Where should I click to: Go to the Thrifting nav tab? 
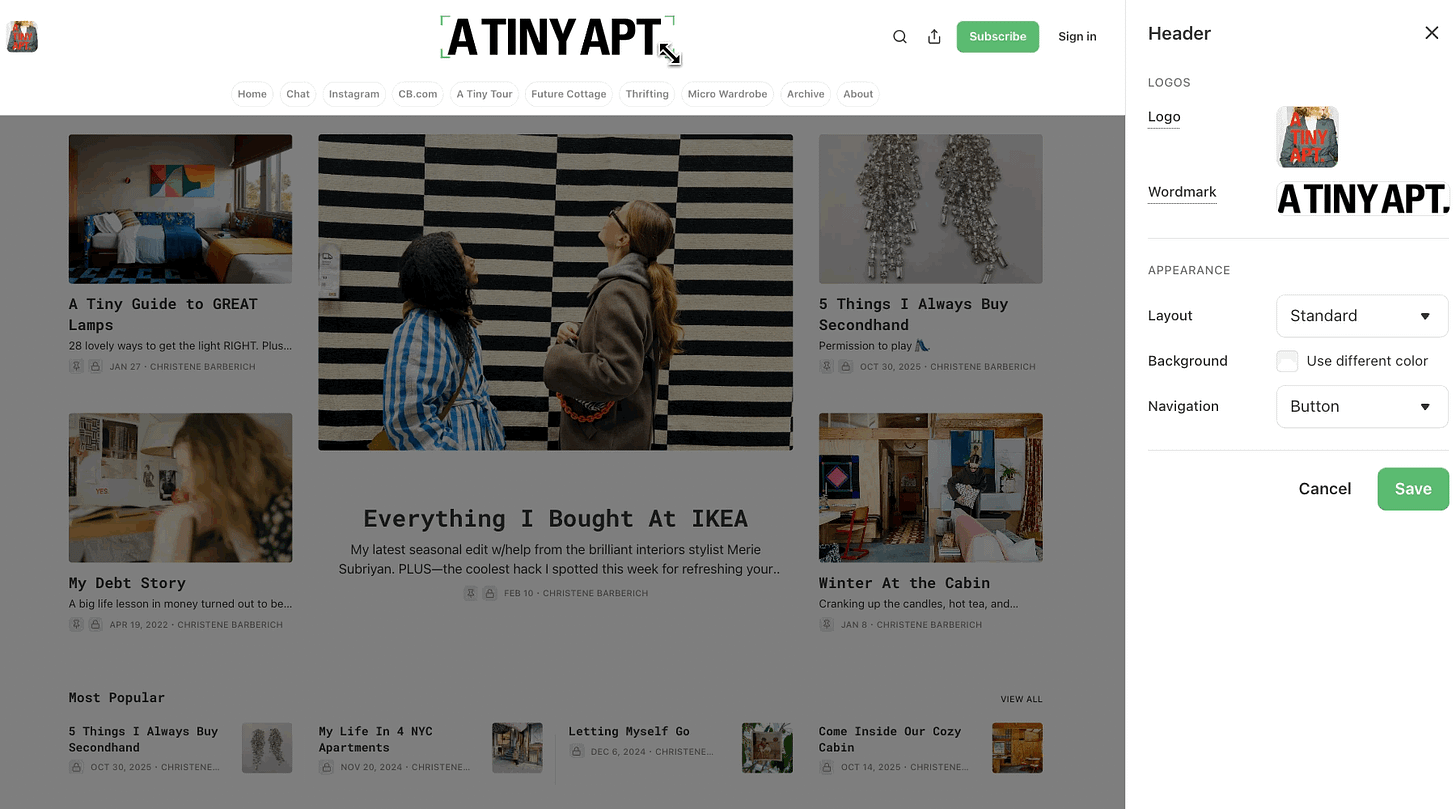pyautogui.click(x=647, y=94)
